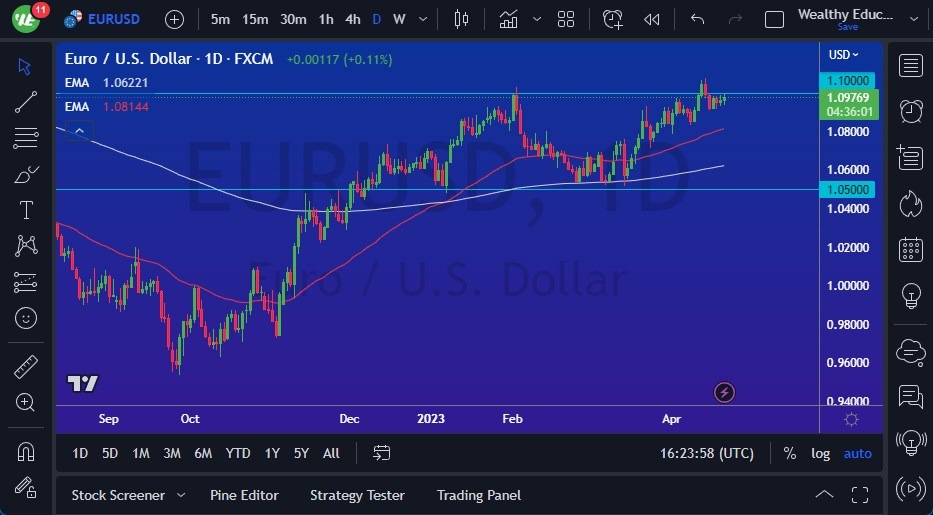Set the chart range to YTD

coord(238,453)
